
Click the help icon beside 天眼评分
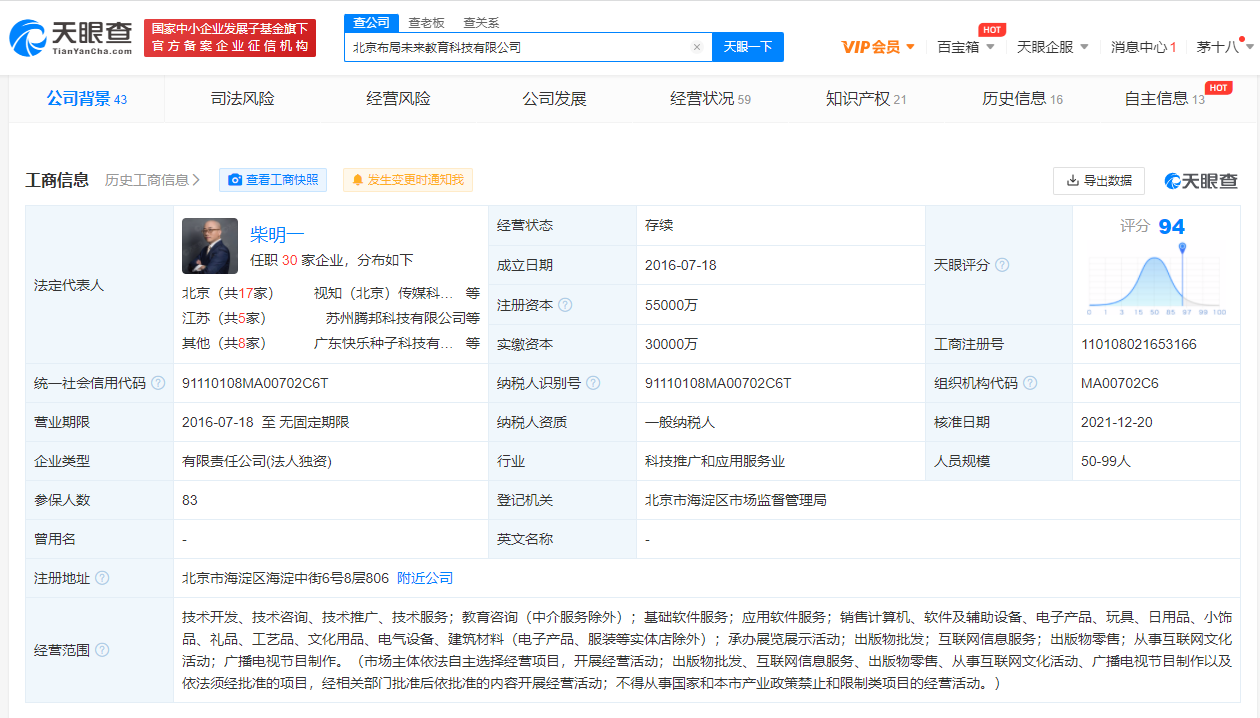coord(1002,265)
